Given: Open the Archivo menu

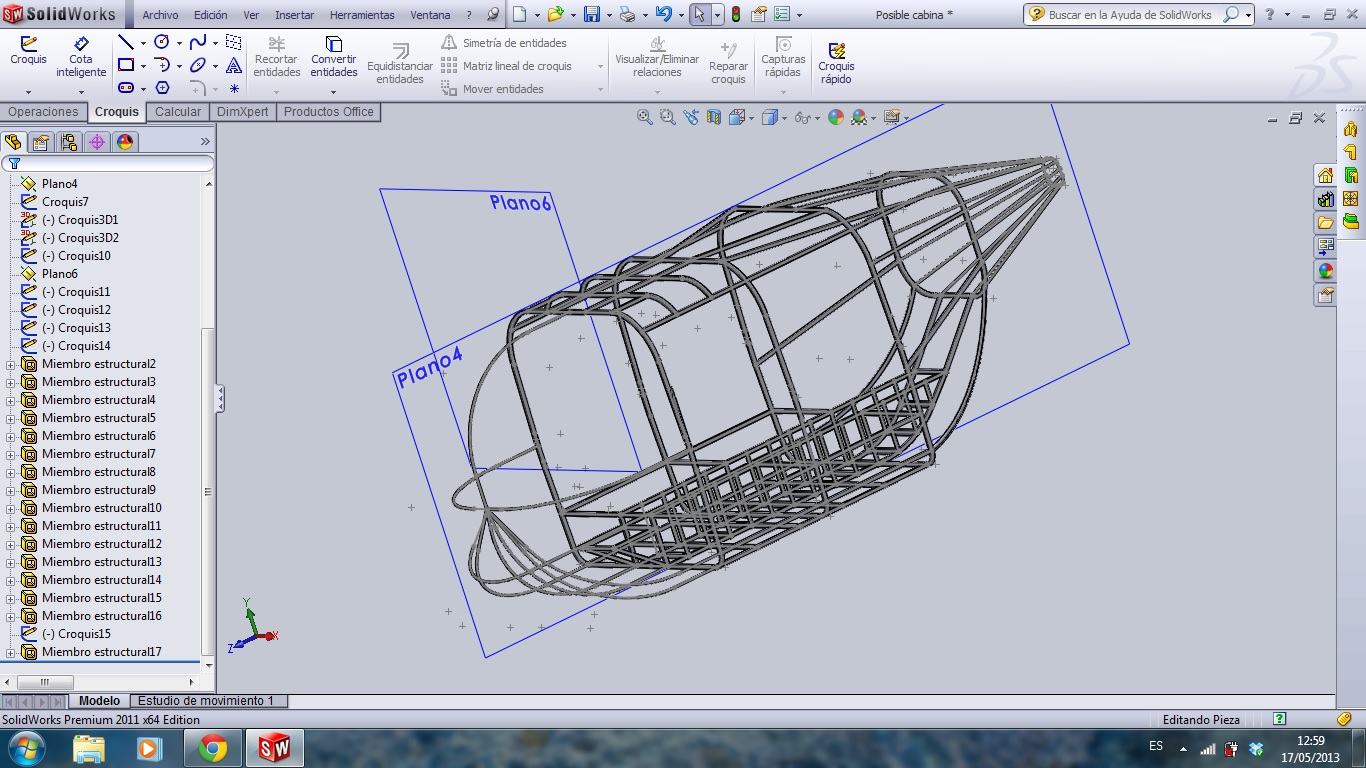Looking at the screenshot, I should tap(160, 15).
